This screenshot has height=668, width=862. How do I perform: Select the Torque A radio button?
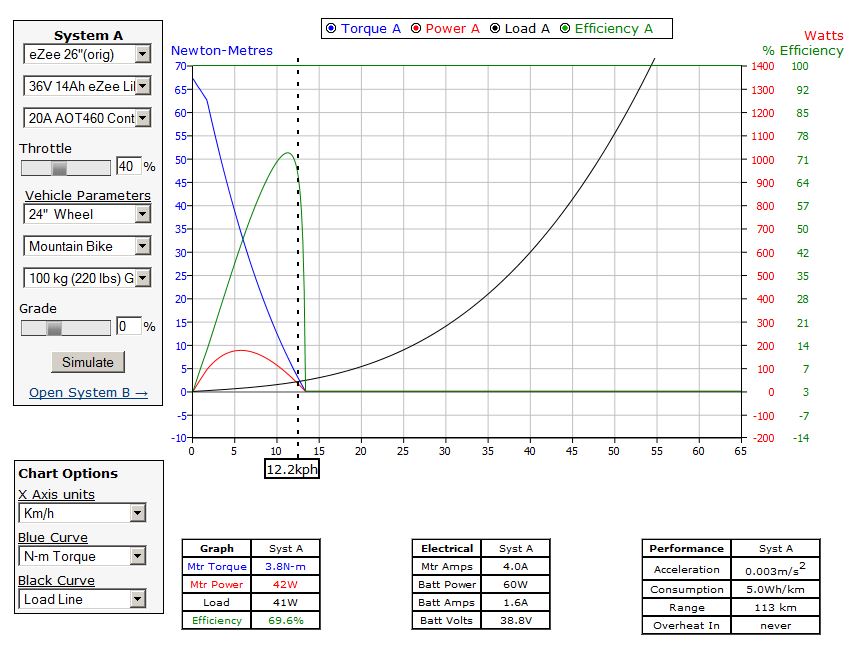click(331, 29)
